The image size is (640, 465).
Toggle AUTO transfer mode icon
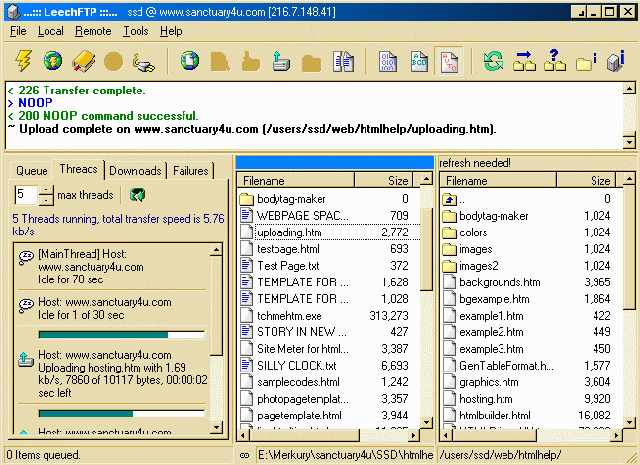449,62
